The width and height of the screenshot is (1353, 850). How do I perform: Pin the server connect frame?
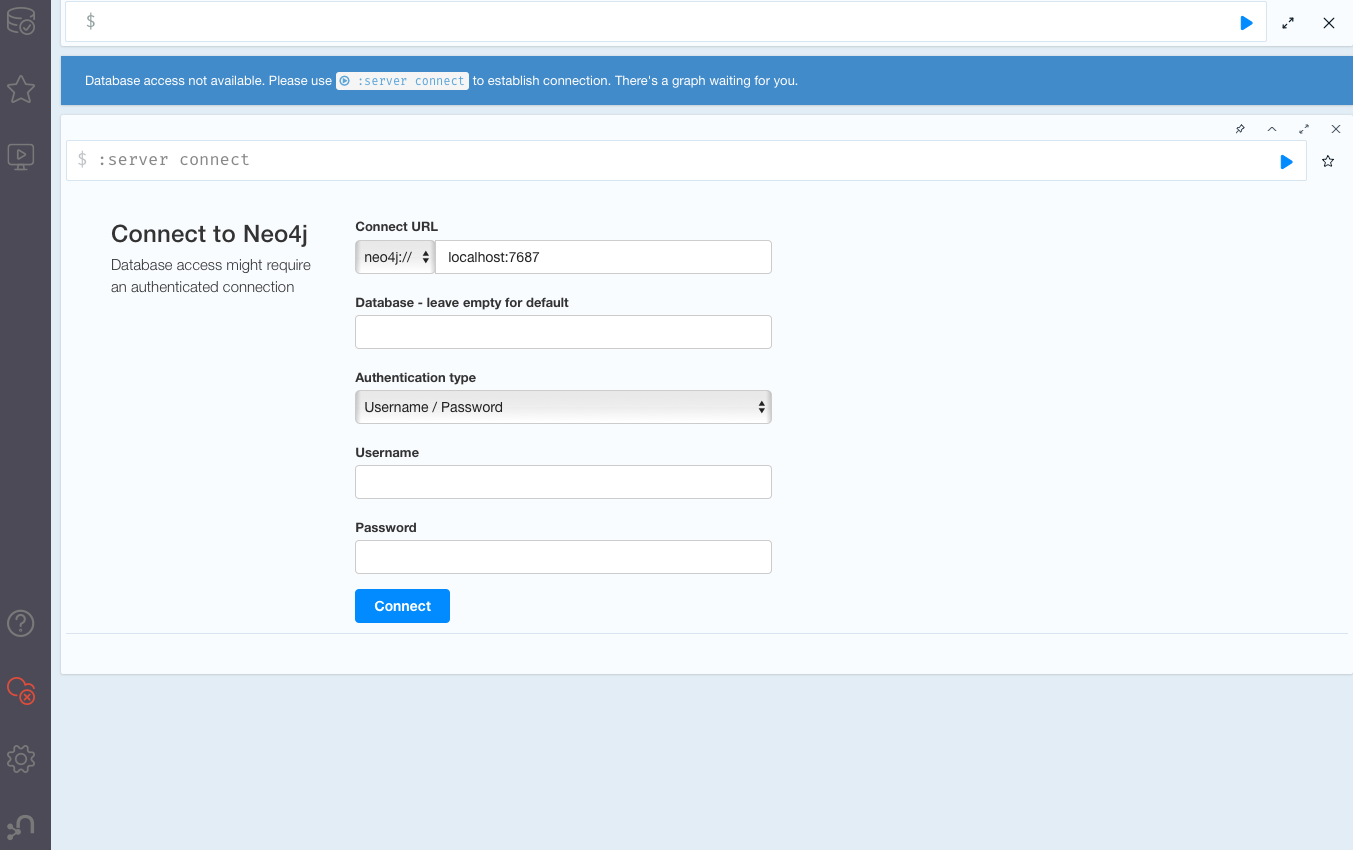click(x=1240, y=129)
